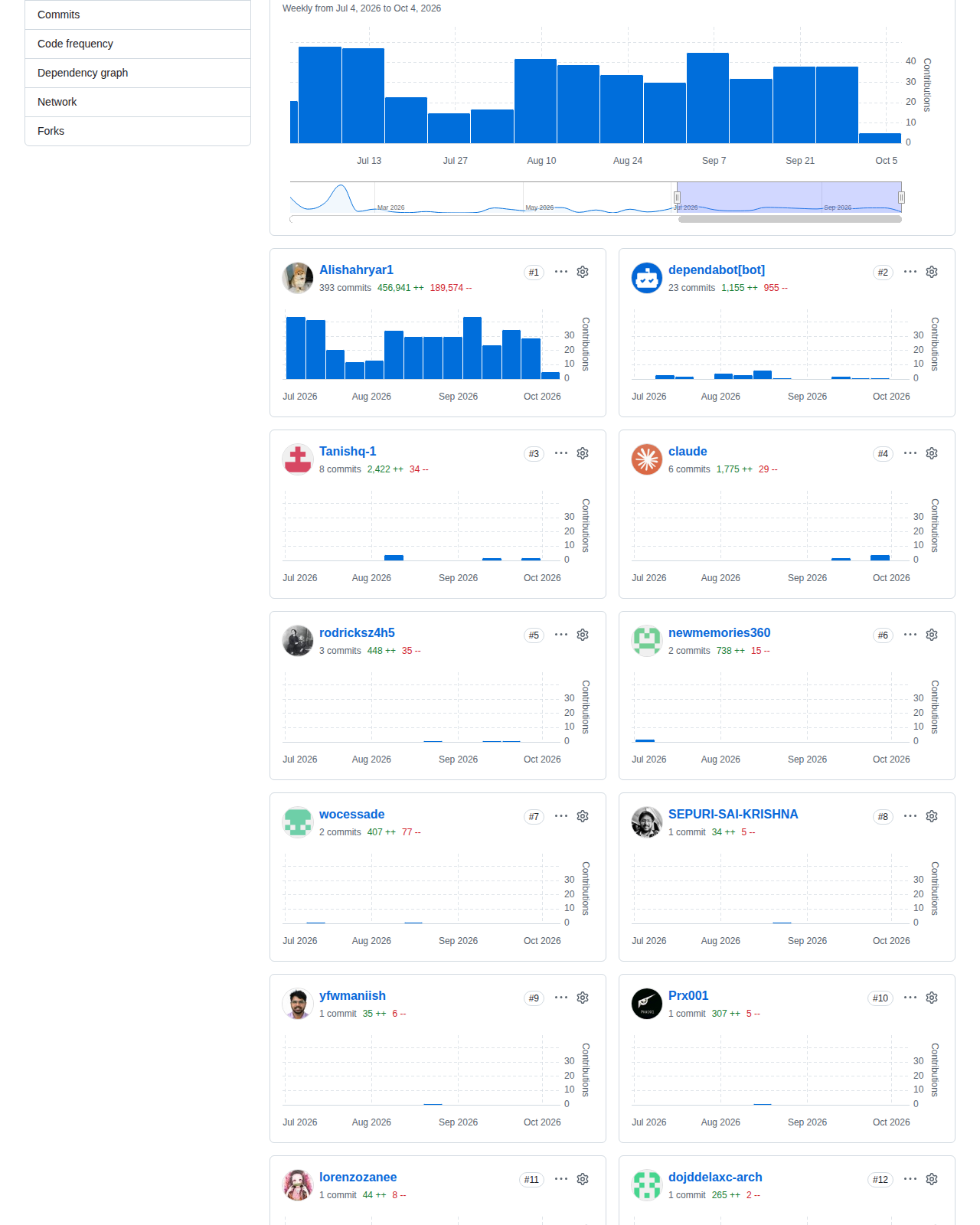The width and height of the screenshot is (980, 1225).
Task: Click Alishahryar1's avatar image
Action: pos(298,278)
